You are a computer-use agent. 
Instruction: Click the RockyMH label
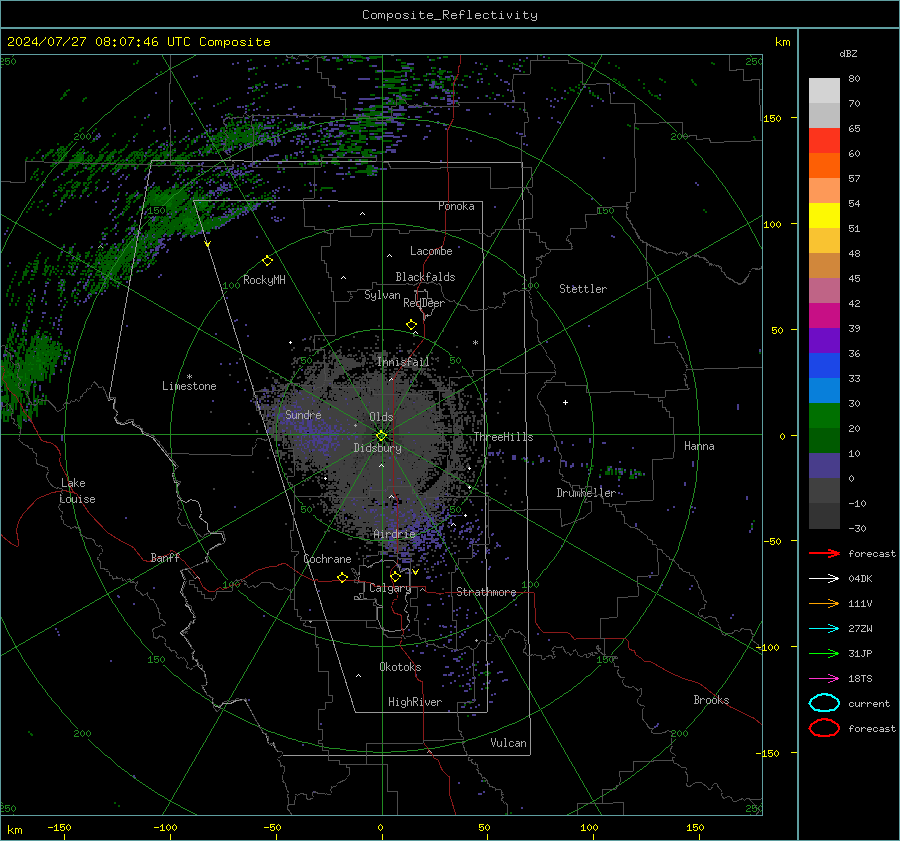click(x=264, y=280)
